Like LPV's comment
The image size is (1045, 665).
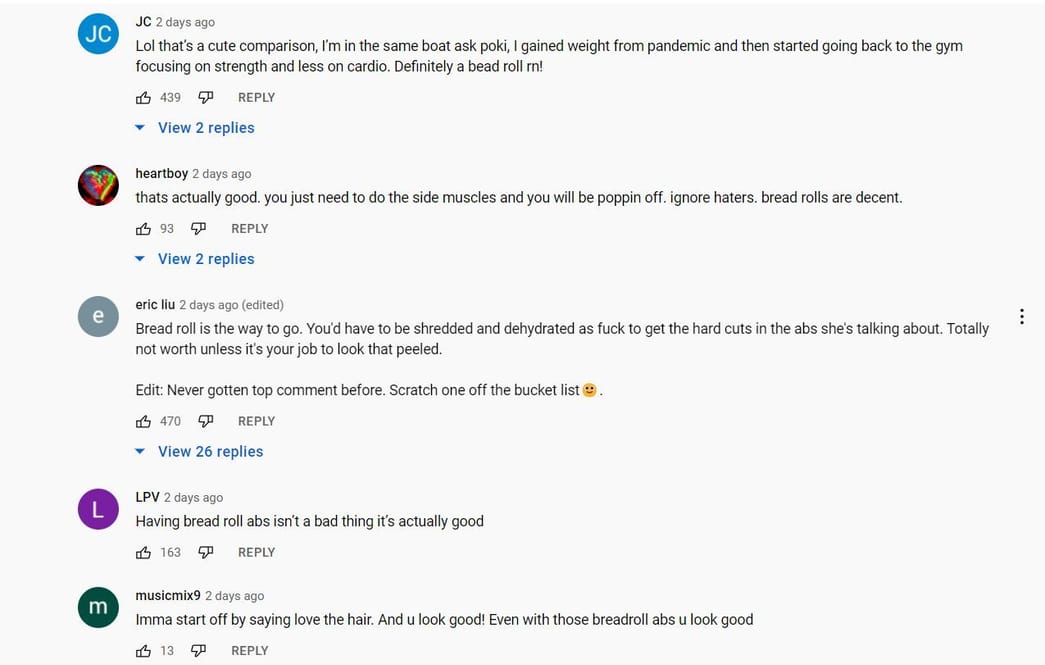click(143, 552)
